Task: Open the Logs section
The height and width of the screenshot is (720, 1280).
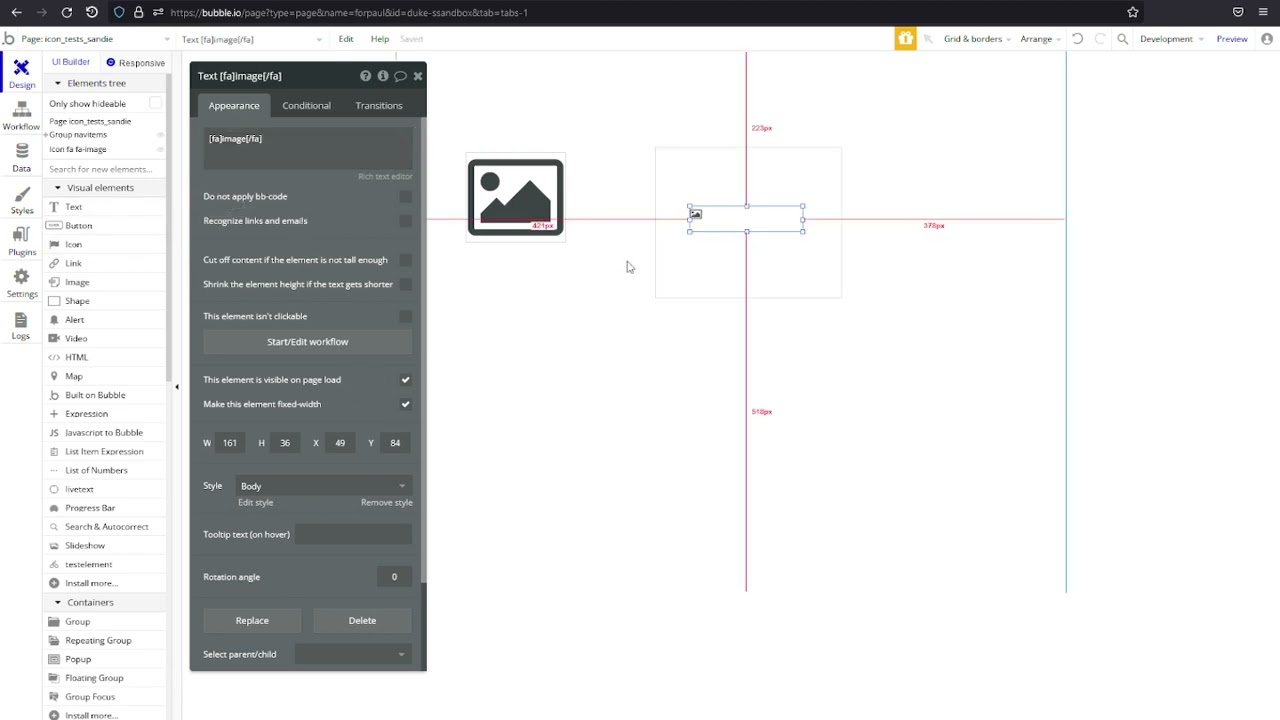Action: [x=21, y=326]
